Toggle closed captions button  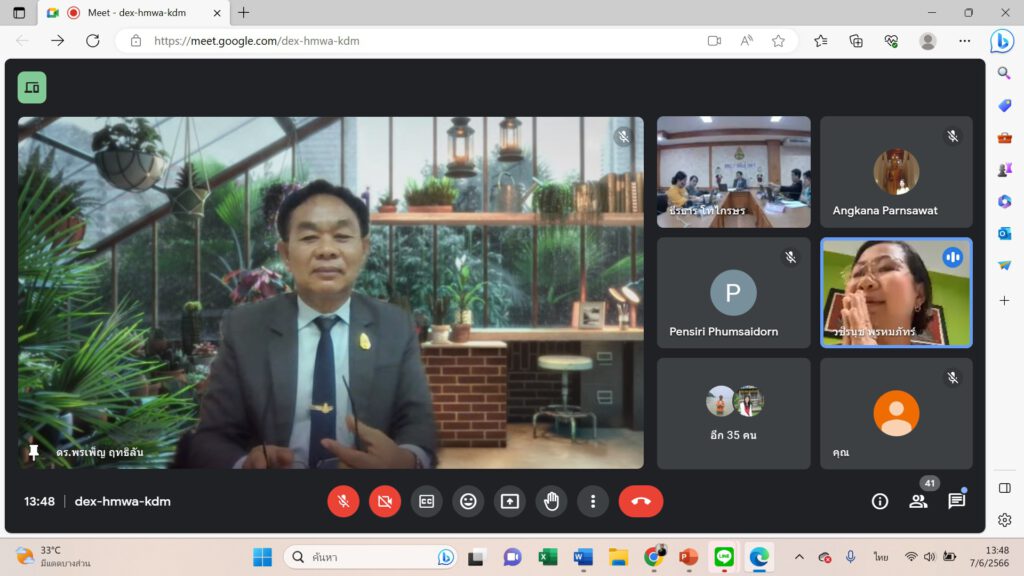click(x=426, y=501)
